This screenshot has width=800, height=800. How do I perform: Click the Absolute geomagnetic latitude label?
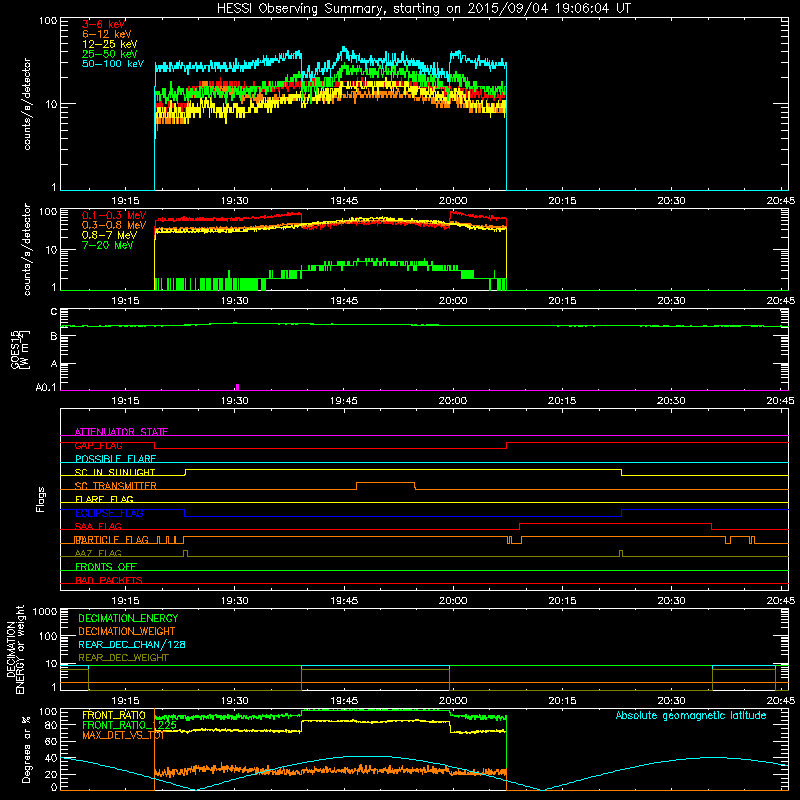point(691,715)
